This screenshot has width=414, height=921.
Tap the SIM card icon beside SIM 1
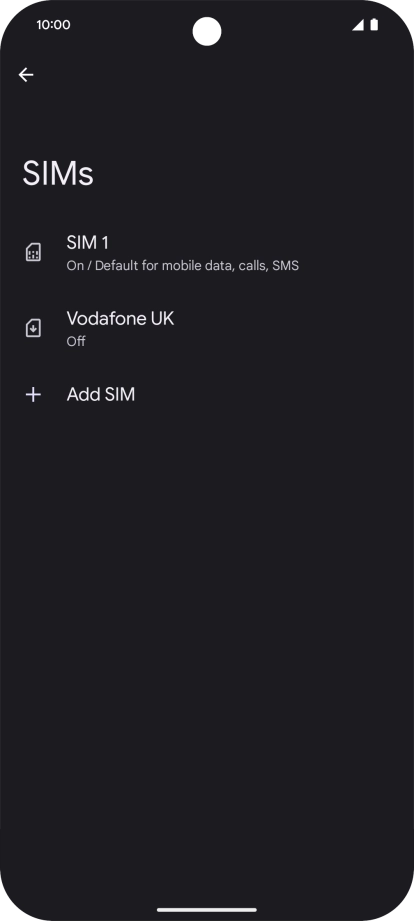tap(33, 253)
